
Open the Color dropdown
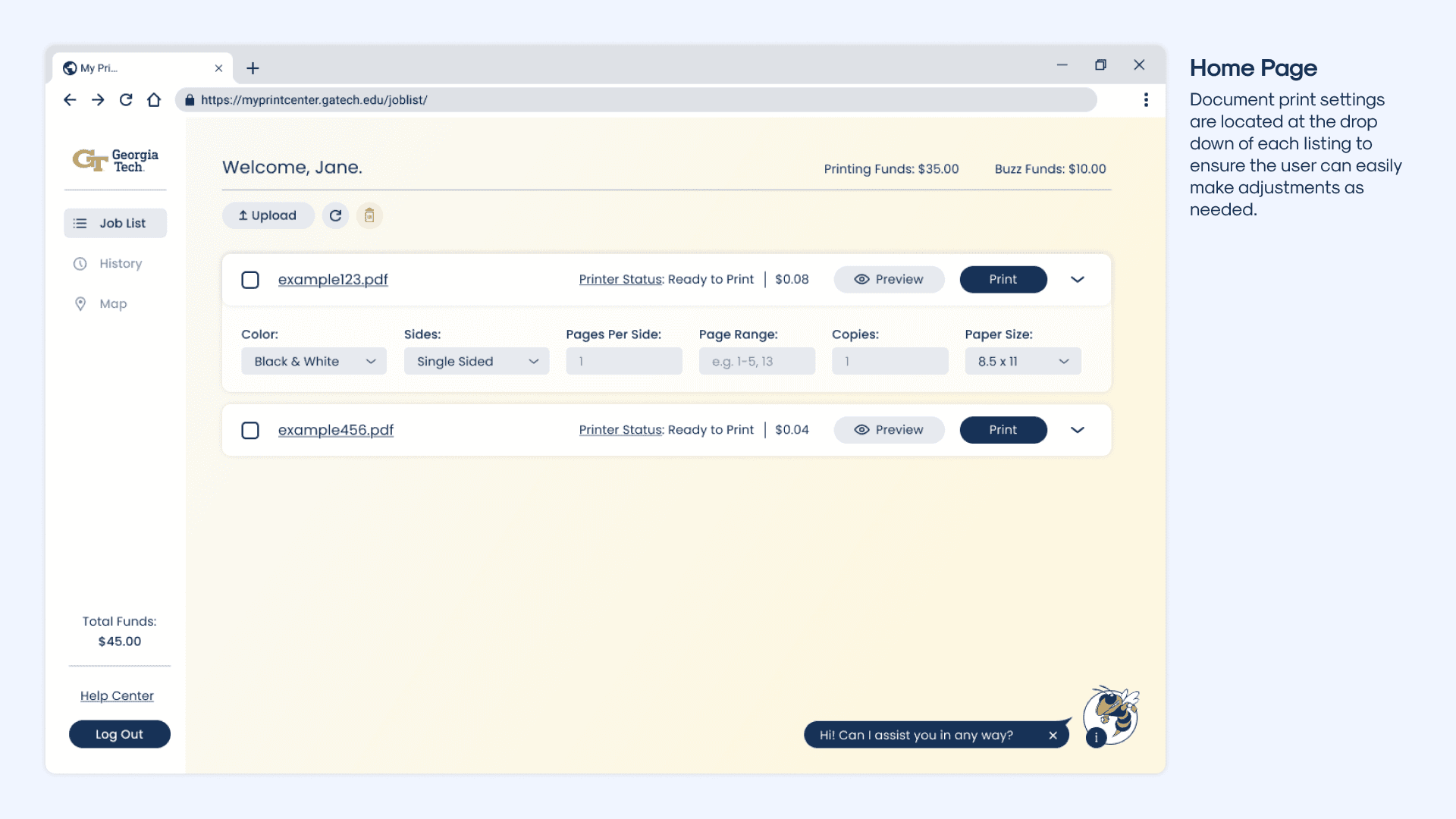click(314, 361)
